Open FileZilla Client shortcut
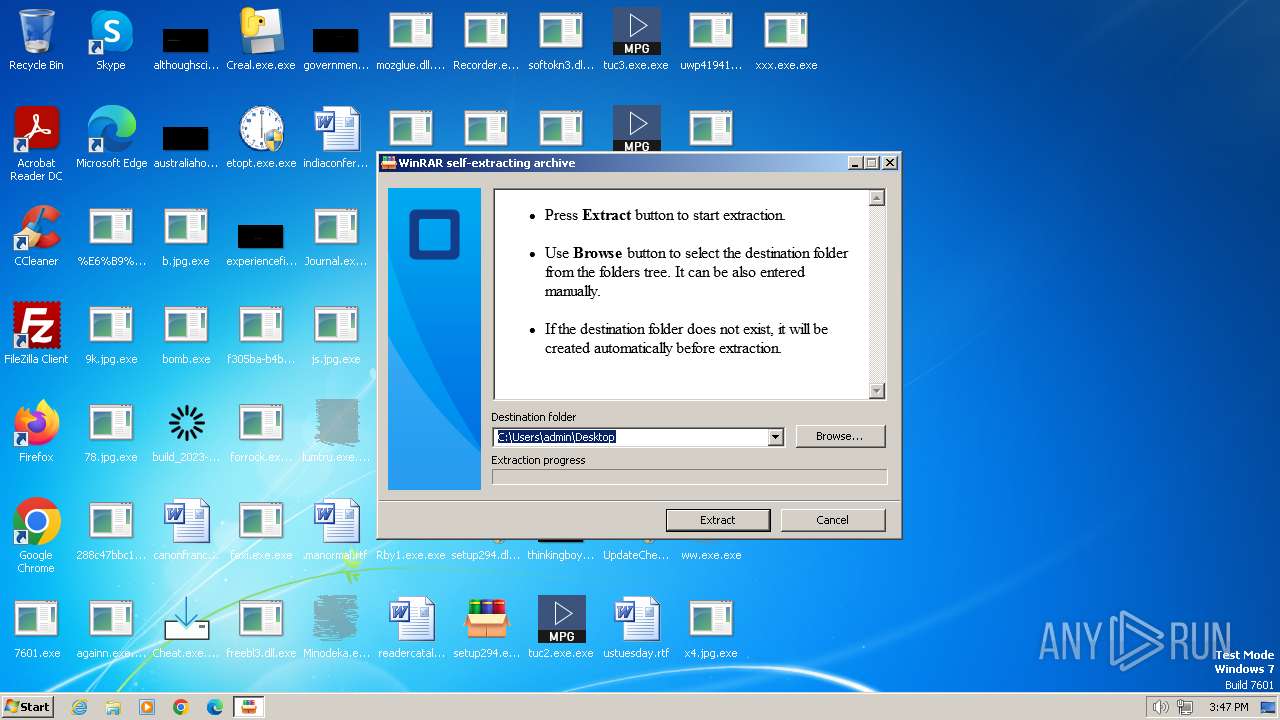 (x=36, y=334)
